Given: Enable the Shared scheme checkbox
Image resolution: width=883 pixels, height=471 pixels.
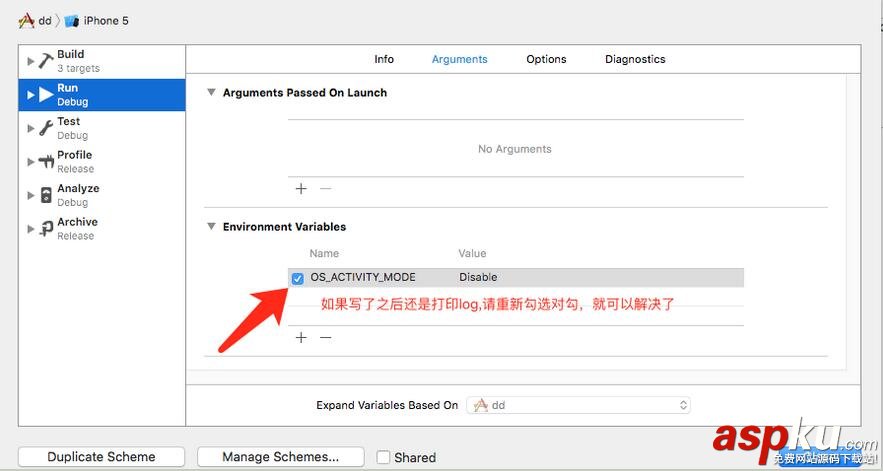Looking at the screenshot, I should coord(383,457).
